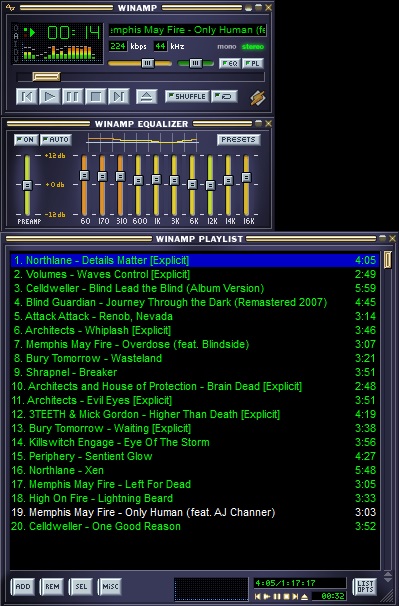Click the 16K equalizer band slider
Image resolution: width=399 pixels, height=606 pixels.
(x=246, y=177)
